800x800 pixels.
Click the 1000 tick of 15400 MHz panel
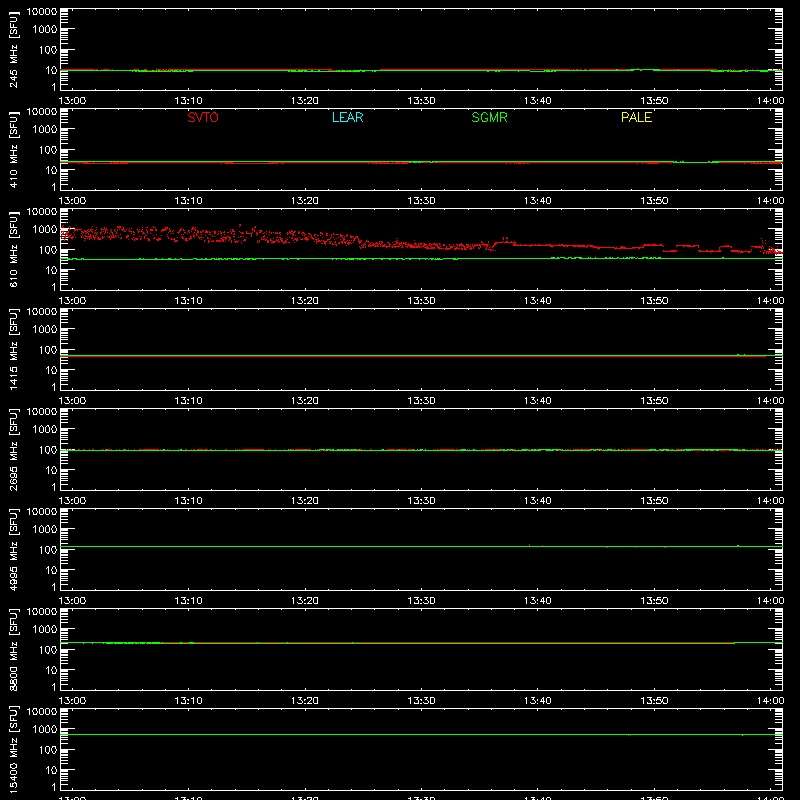pos(45,729)
